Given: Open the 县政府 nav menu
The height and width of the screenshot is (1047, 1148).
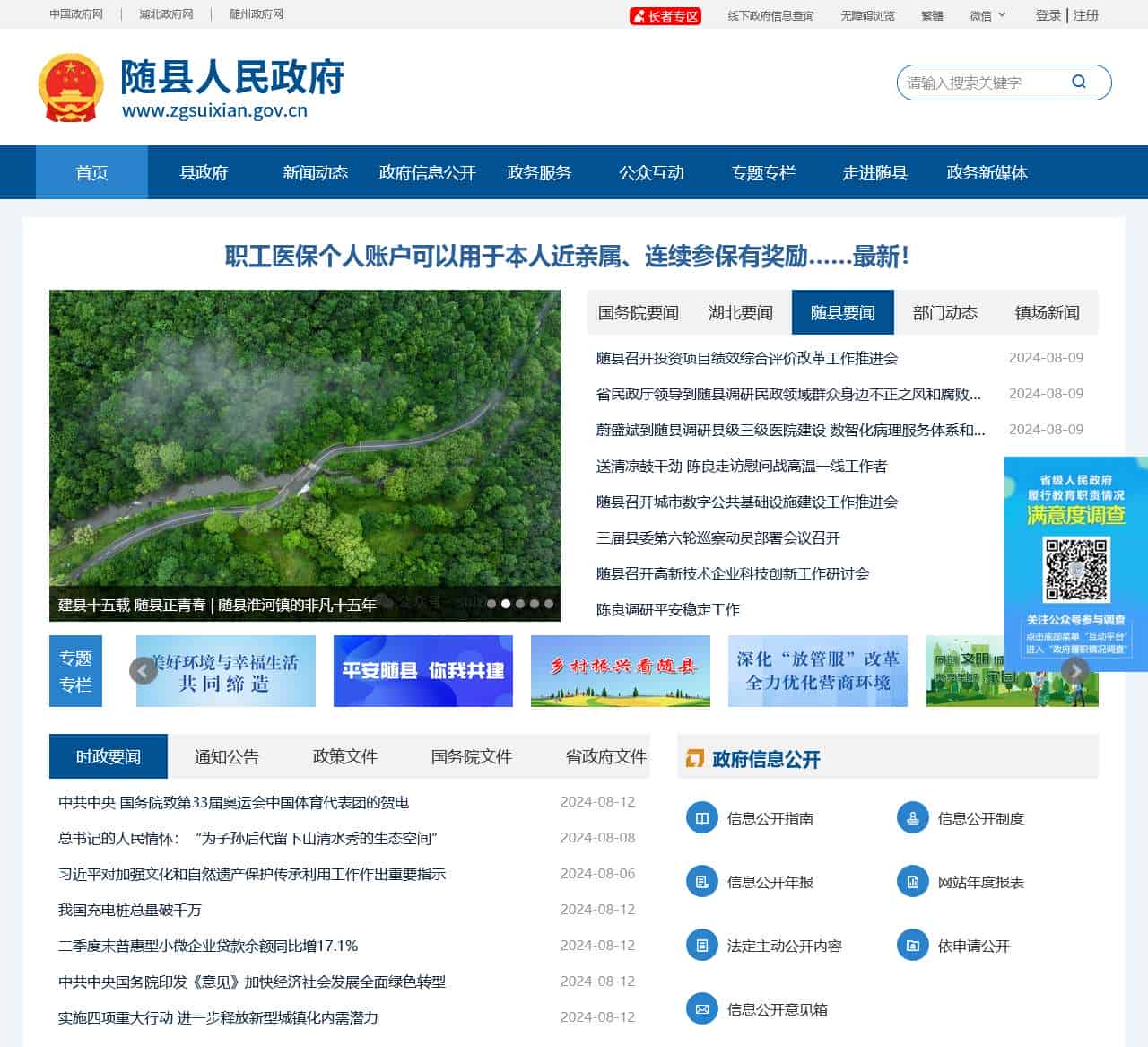Looking at the screenshot, I should pyautogui.click(x=204, y=172).
